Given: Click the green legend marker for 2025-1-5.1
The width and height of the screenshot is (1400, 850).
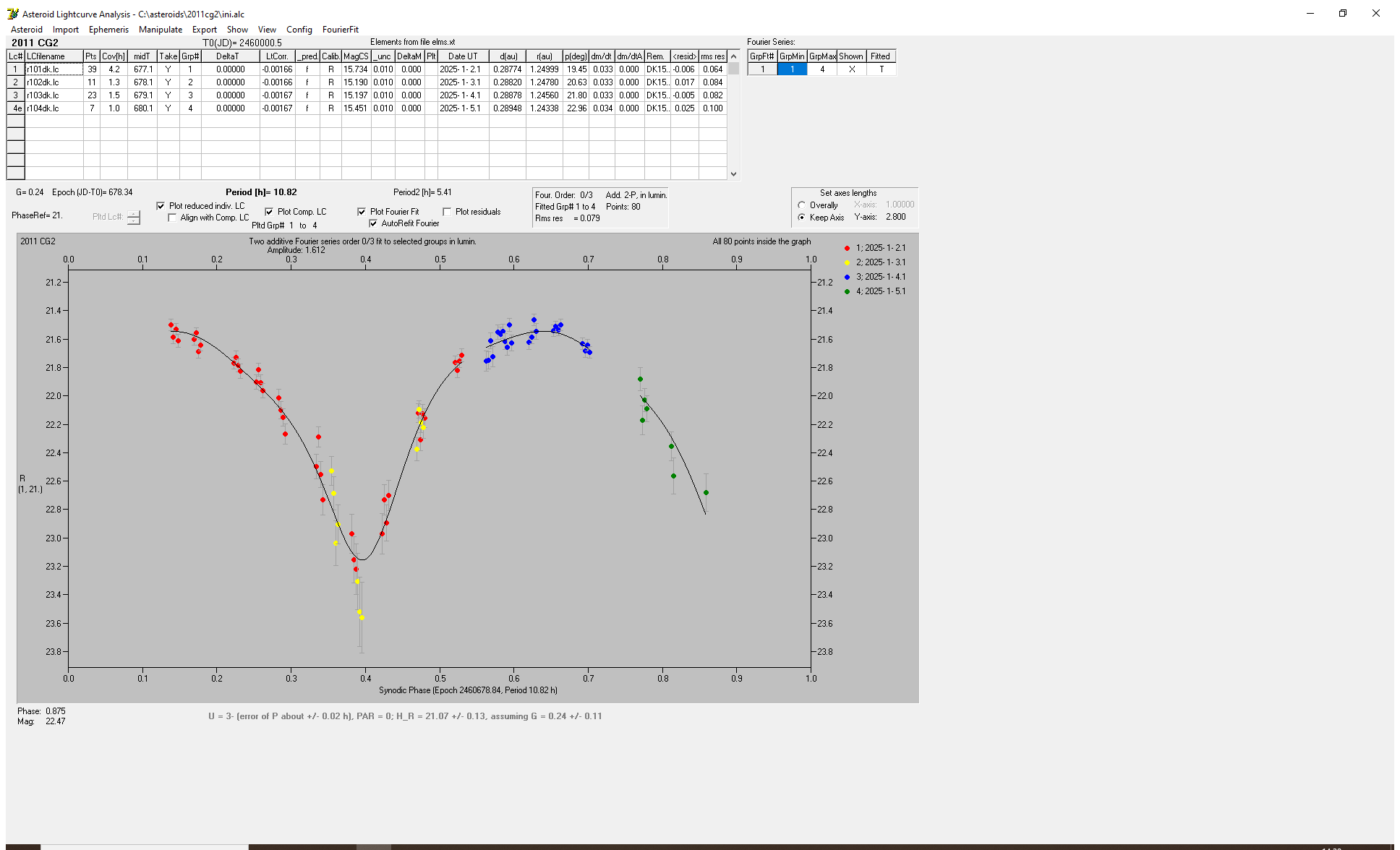Looking at the screenshot, I should coord(847,291).
